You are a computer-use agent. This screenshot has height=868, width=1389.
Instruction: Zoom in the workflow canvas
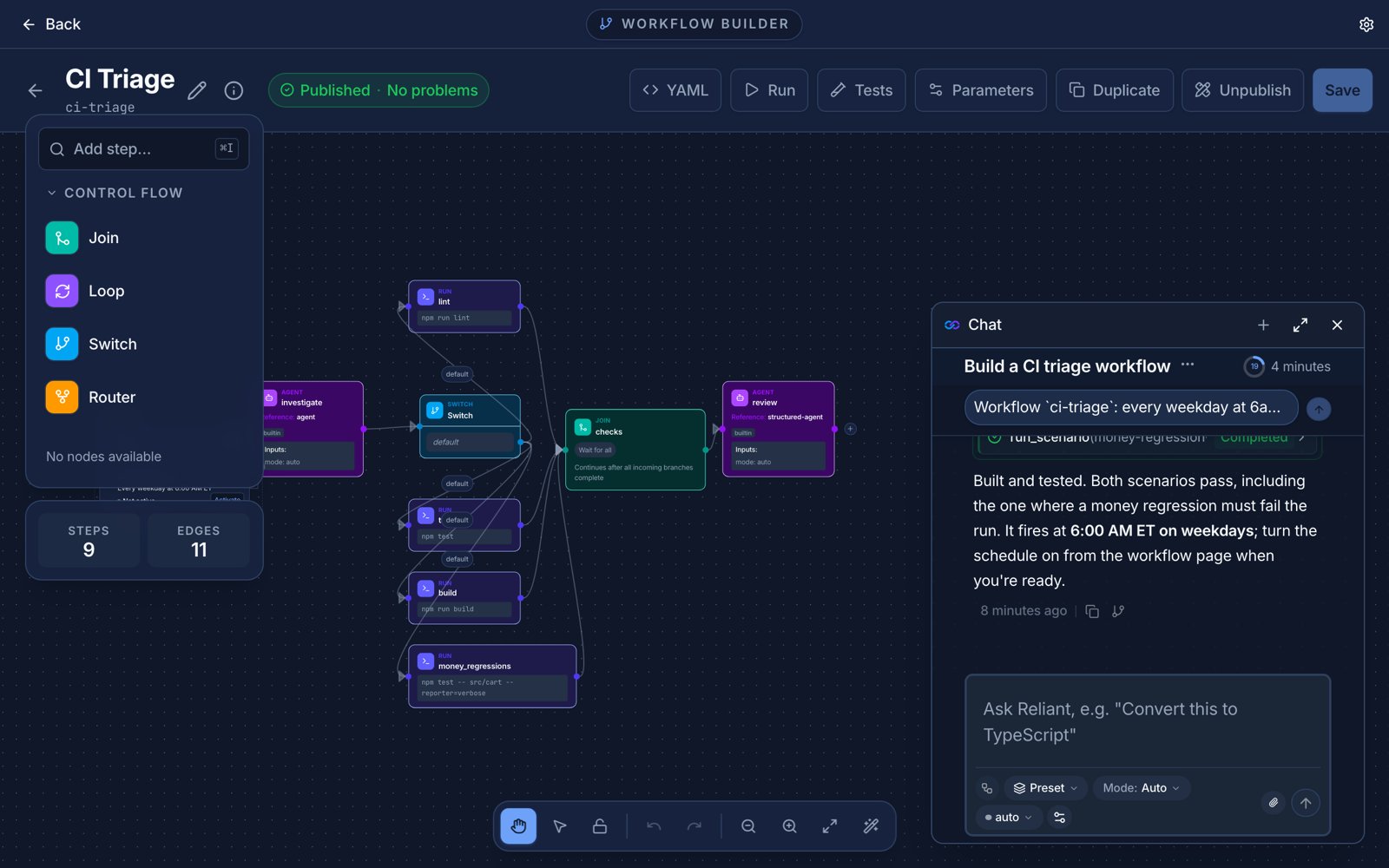789,826
